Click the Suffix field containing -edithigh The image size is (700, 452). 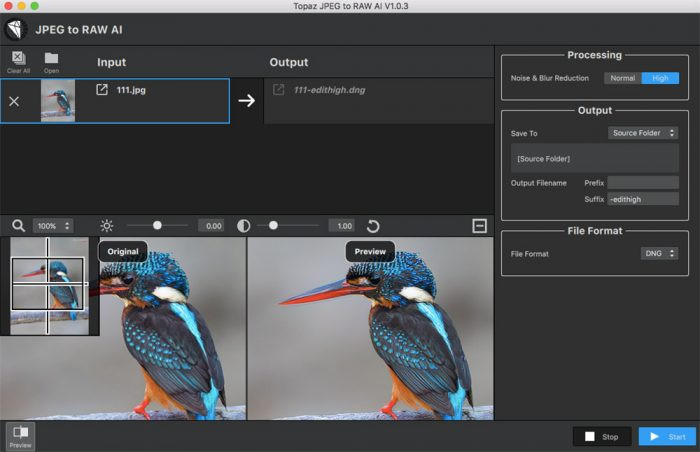click(x=643, y=199)
